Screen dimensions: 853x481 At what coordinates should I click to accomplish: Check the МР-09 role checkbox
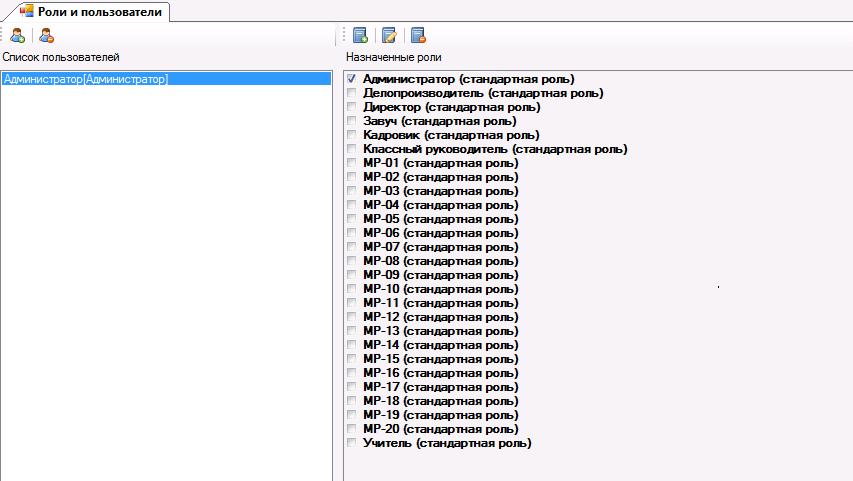click(351, 275)
